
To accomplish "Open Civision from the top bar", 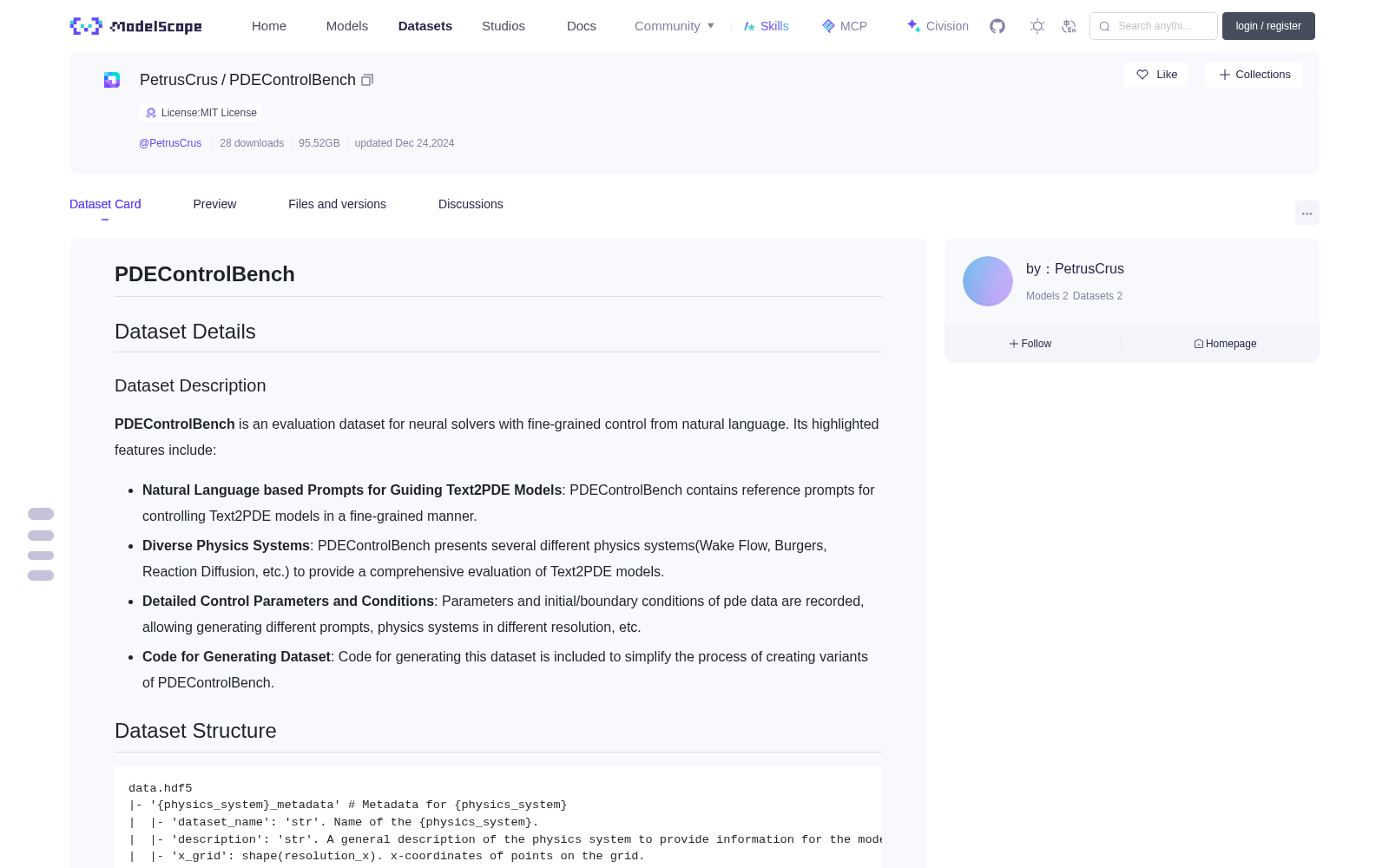I will [x=938, y=26].
